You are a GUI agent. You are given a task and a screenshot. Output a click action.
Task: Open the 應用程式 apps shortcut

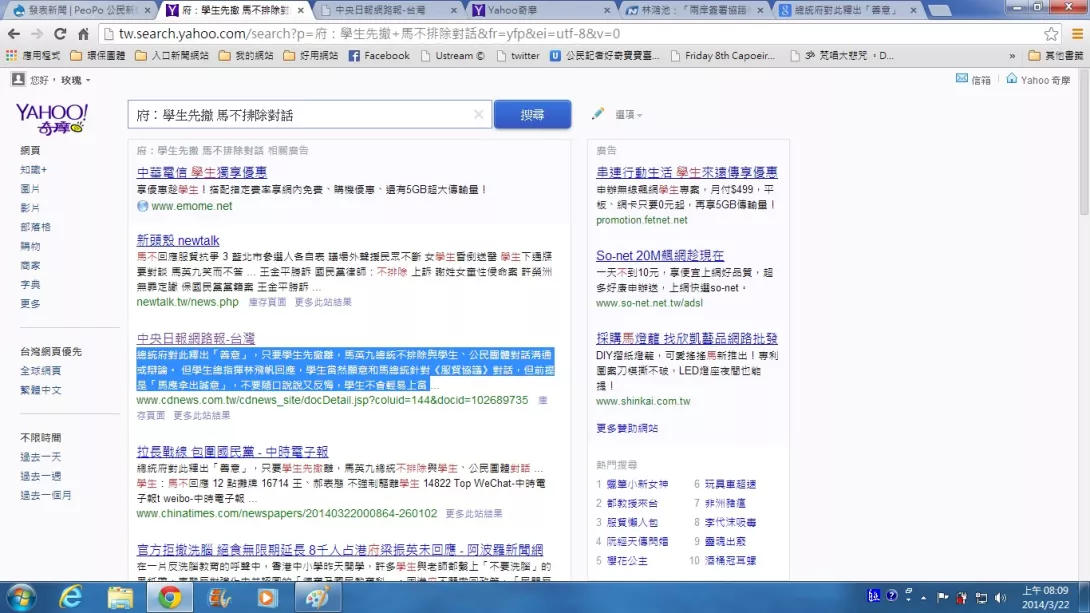click(x=33, y=56)
